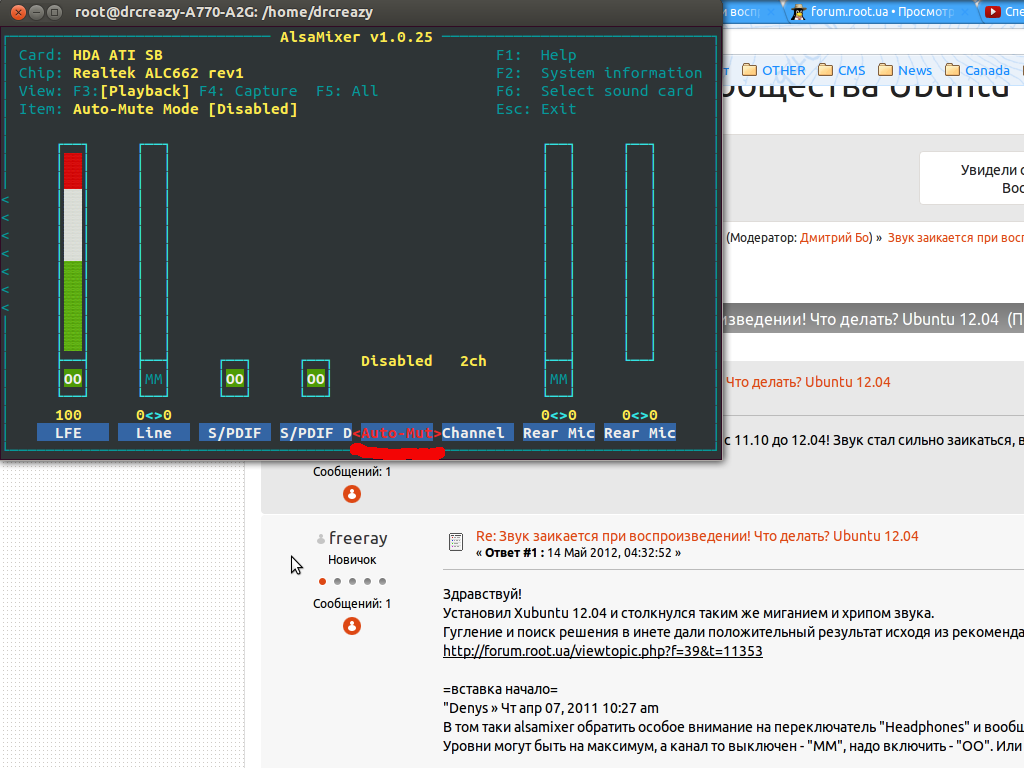Toggle the Line channel MM mute box
This screenshot has height=768, width=1024.
[x=153, y=379]
